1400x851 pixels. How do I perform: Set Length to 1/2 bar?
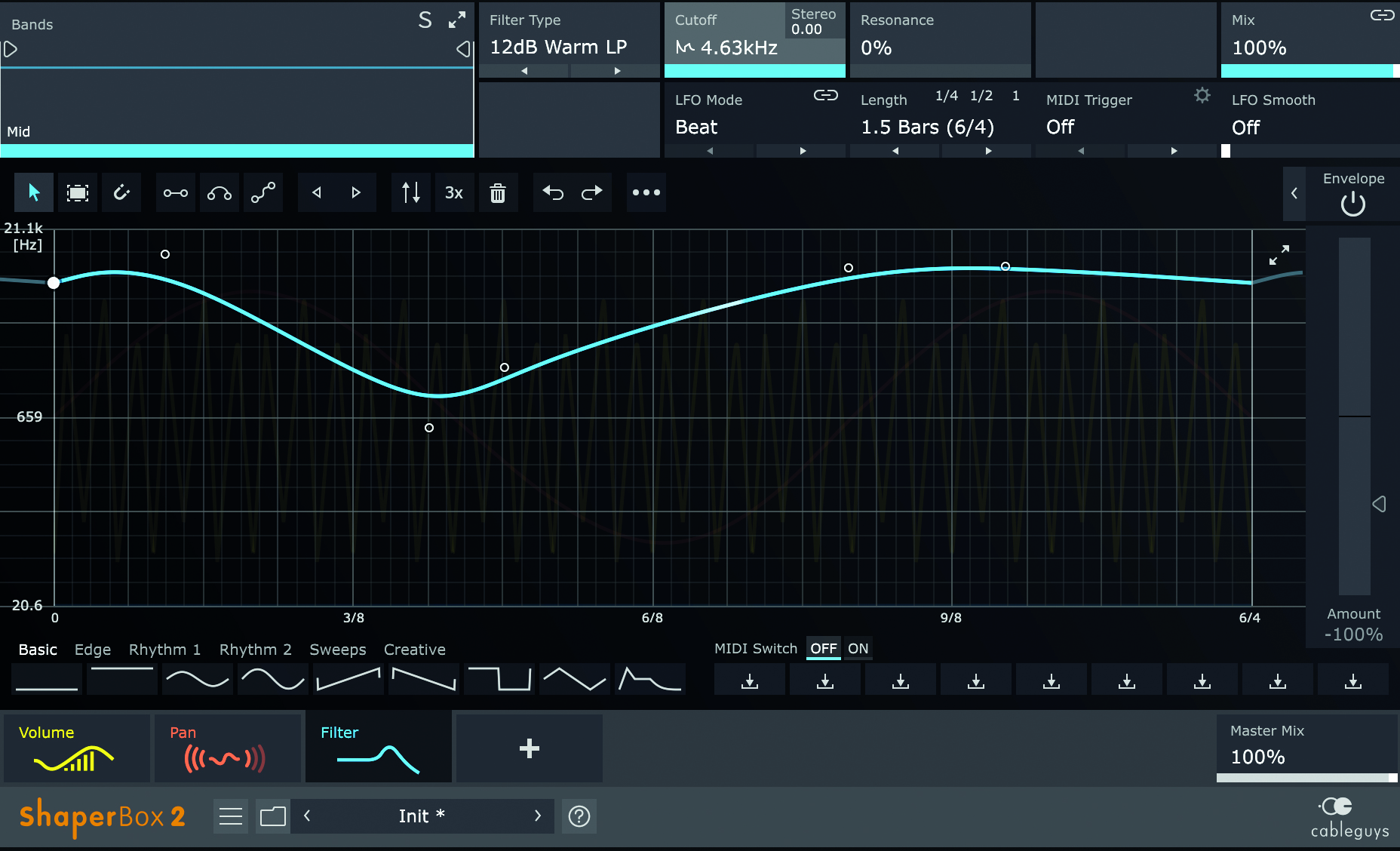981,96
